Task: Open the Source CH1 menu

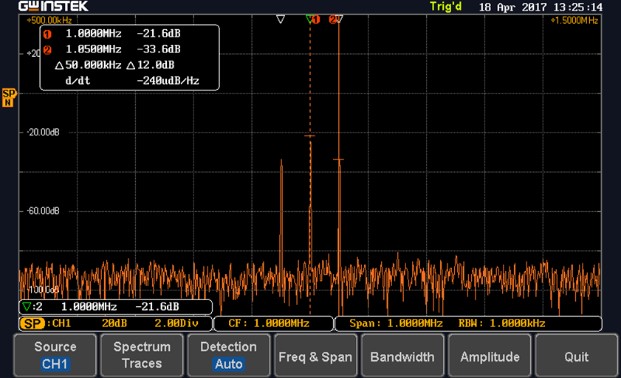Action: [x=55, y=355]
